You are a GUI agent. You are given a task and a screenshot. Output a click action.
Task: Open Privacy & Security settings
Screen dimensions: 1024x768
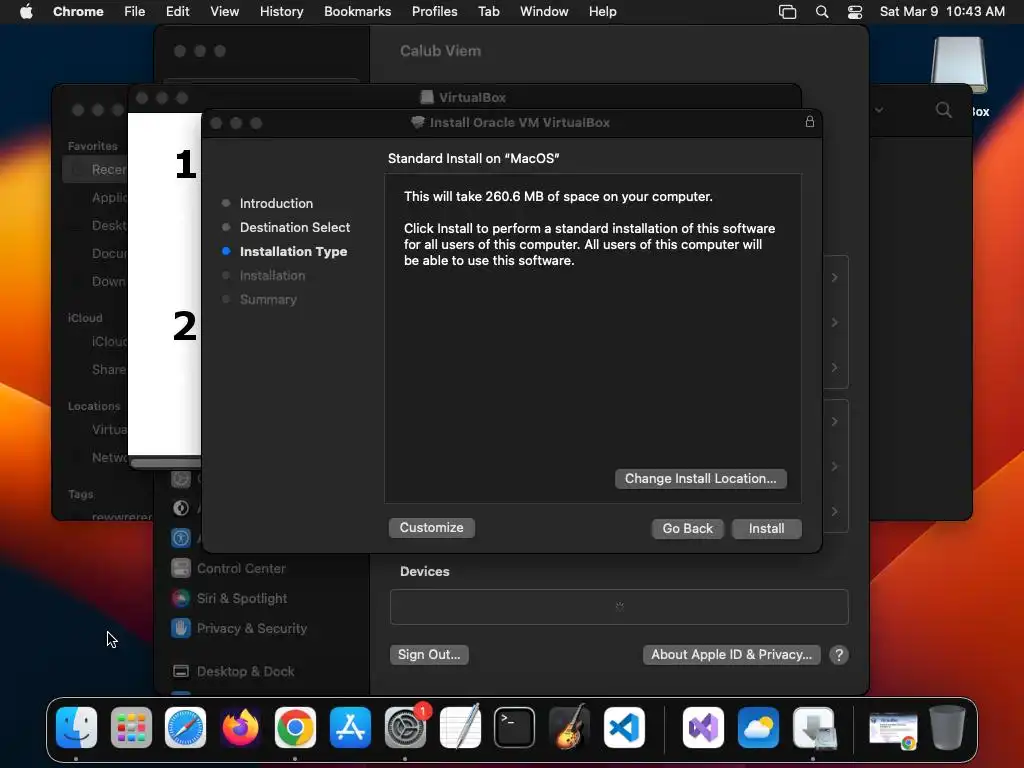click(x=238, y=628)
